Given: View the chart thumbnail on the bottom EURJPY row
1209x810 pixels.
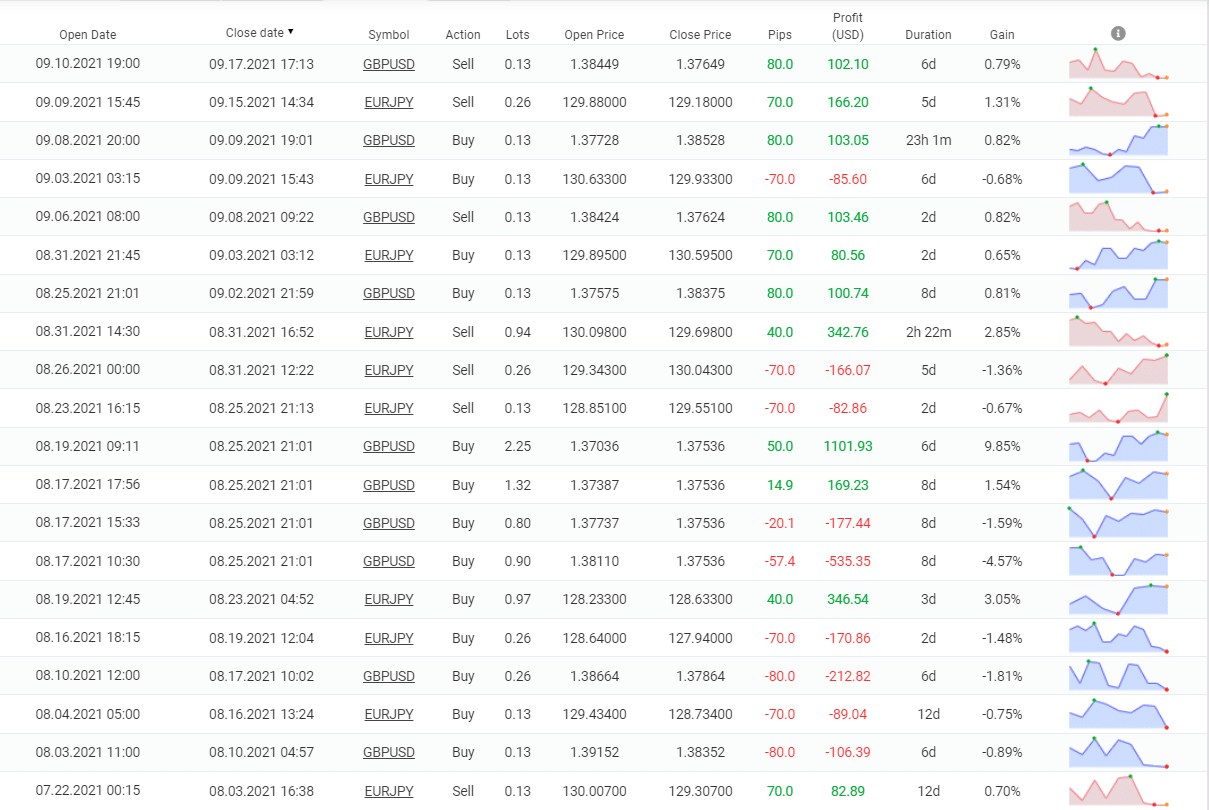Looking at the screenshot, I should pos(1118,790).
